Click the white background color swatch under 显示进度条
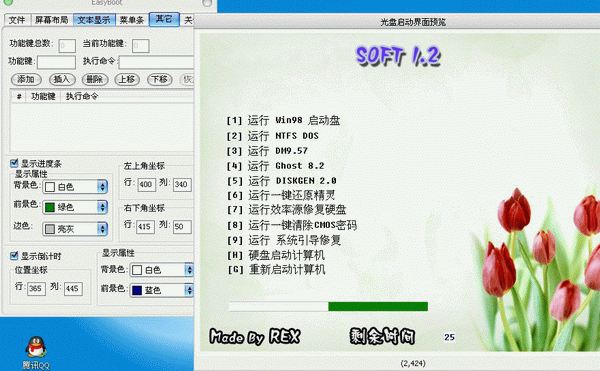Image resolution: width=600 pixels, height=371 pixels. (x=50, y=187)
